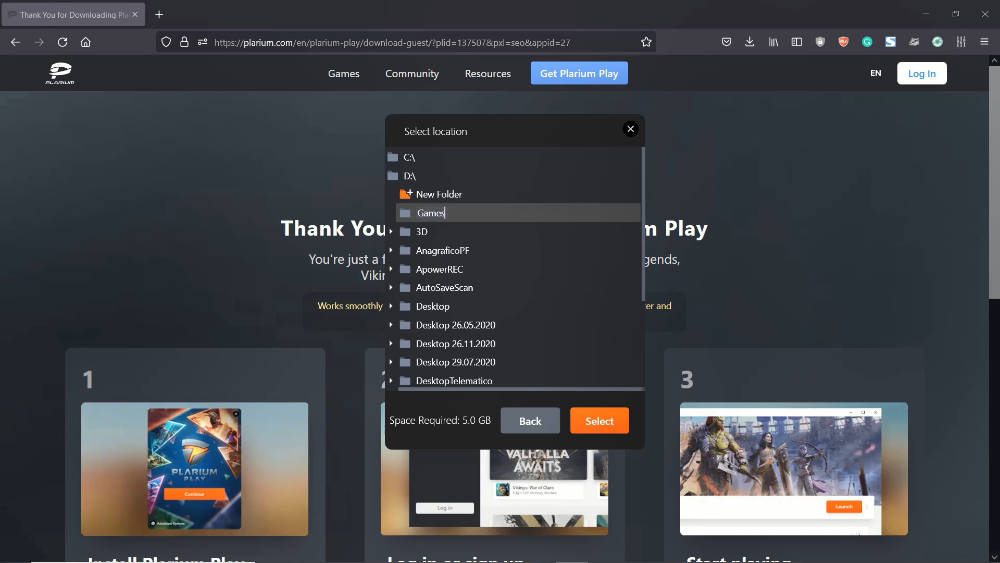This screenshot has width=1000, height=563.
Task: Expand the 3D folder arrow
Action: 391,231
